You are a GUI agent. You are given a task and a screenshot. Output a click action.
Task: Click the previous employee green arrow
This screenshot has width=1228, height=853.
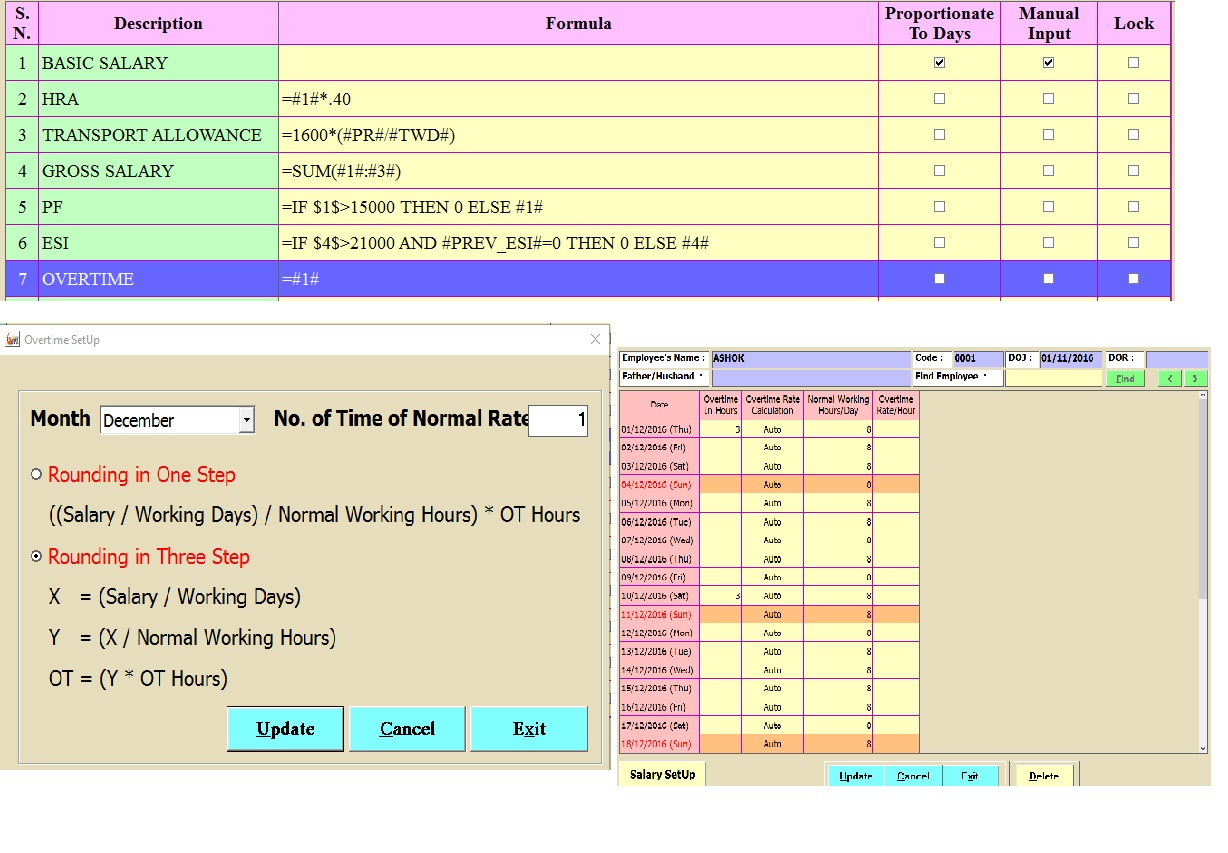coord(1172,380)
